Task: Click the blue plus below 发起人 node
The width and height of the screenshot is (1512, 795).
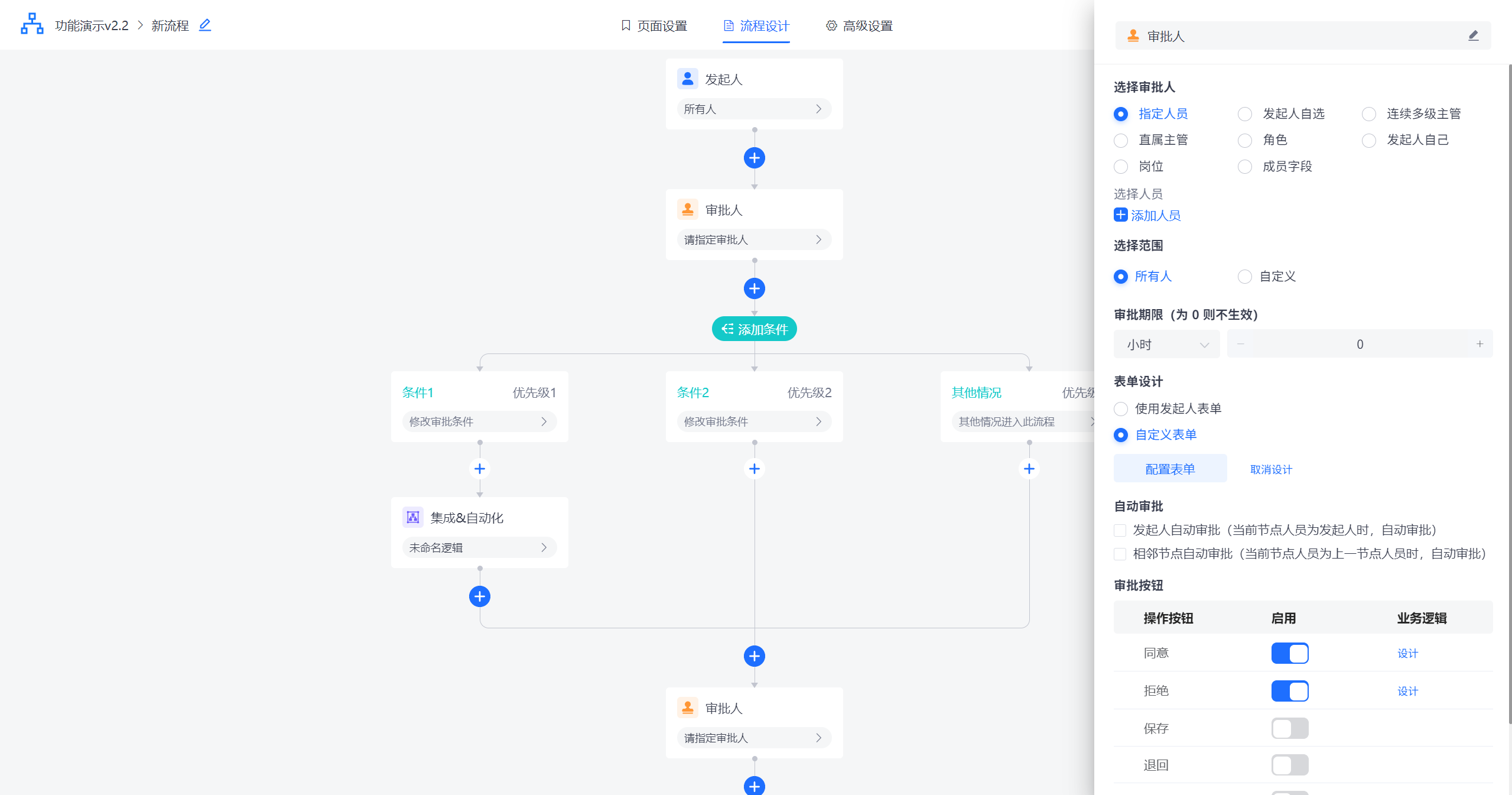Action: point(754,158)
